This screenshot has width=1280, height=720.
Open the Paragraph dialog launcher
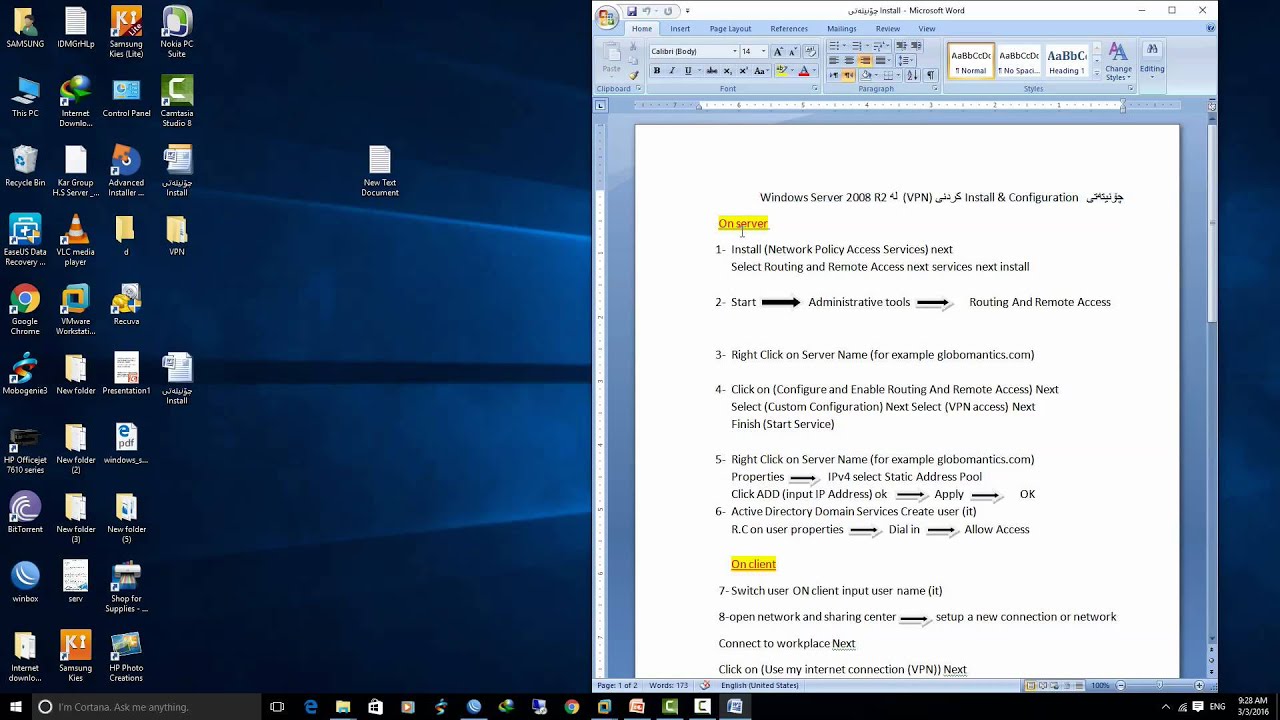tap(935, 88)
